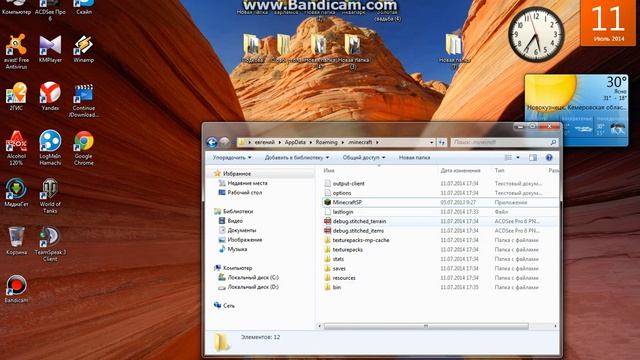Open Локальный диск (D:)
640x360 pixels.
click(253, 287)
